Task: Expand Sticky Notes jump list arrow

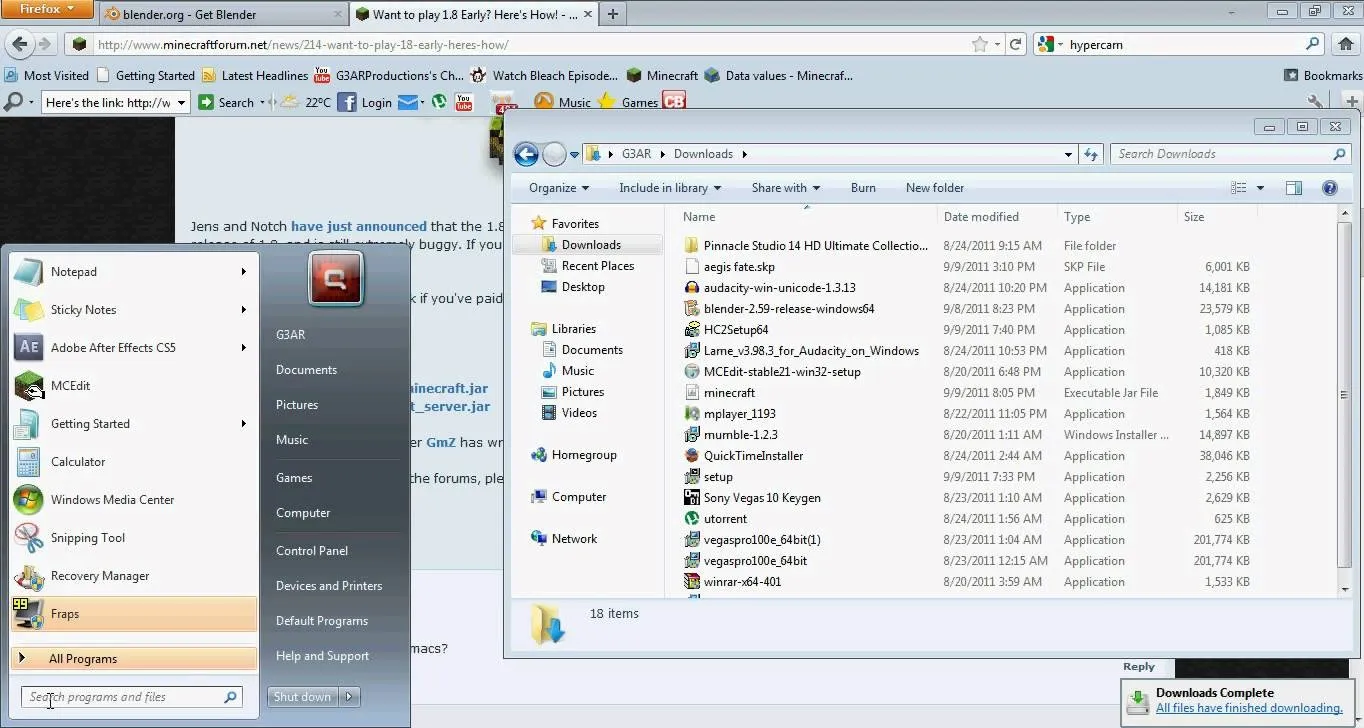Action: coord(243,310)
